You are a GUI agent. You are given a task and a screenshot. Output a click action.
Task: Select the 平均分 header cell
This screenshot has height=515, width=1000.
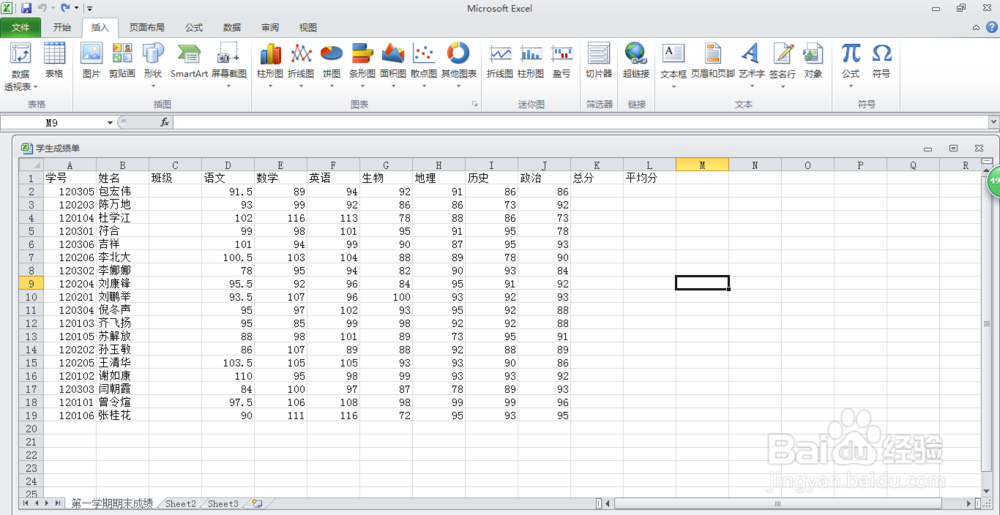(649, 178)
